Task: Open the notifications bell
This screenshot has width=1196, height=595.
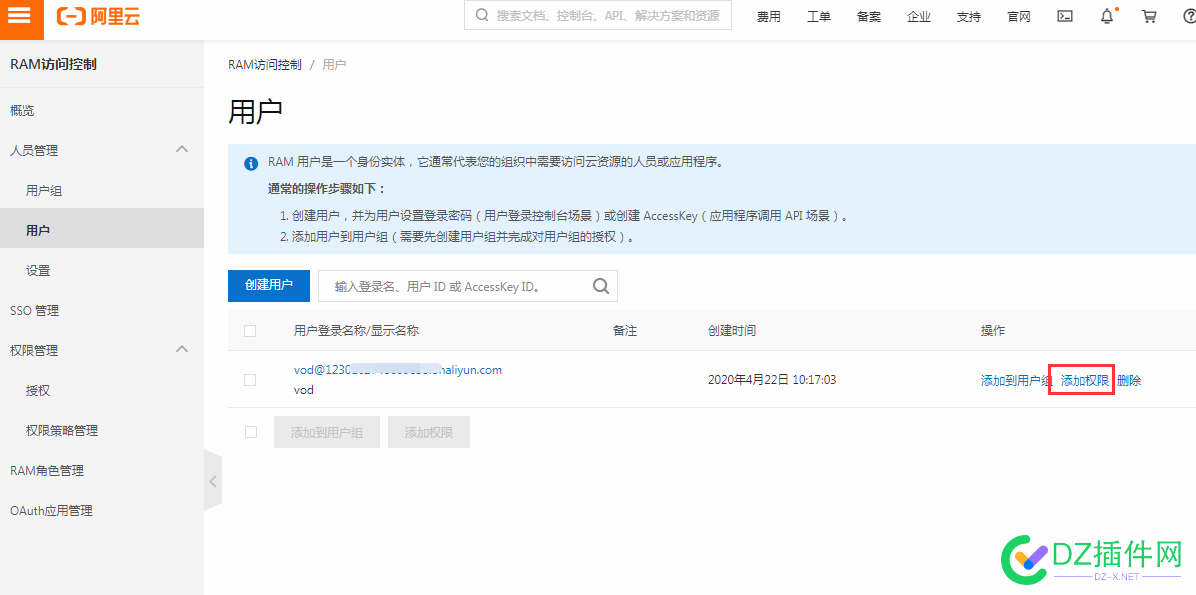Action: click(1108, 16)
